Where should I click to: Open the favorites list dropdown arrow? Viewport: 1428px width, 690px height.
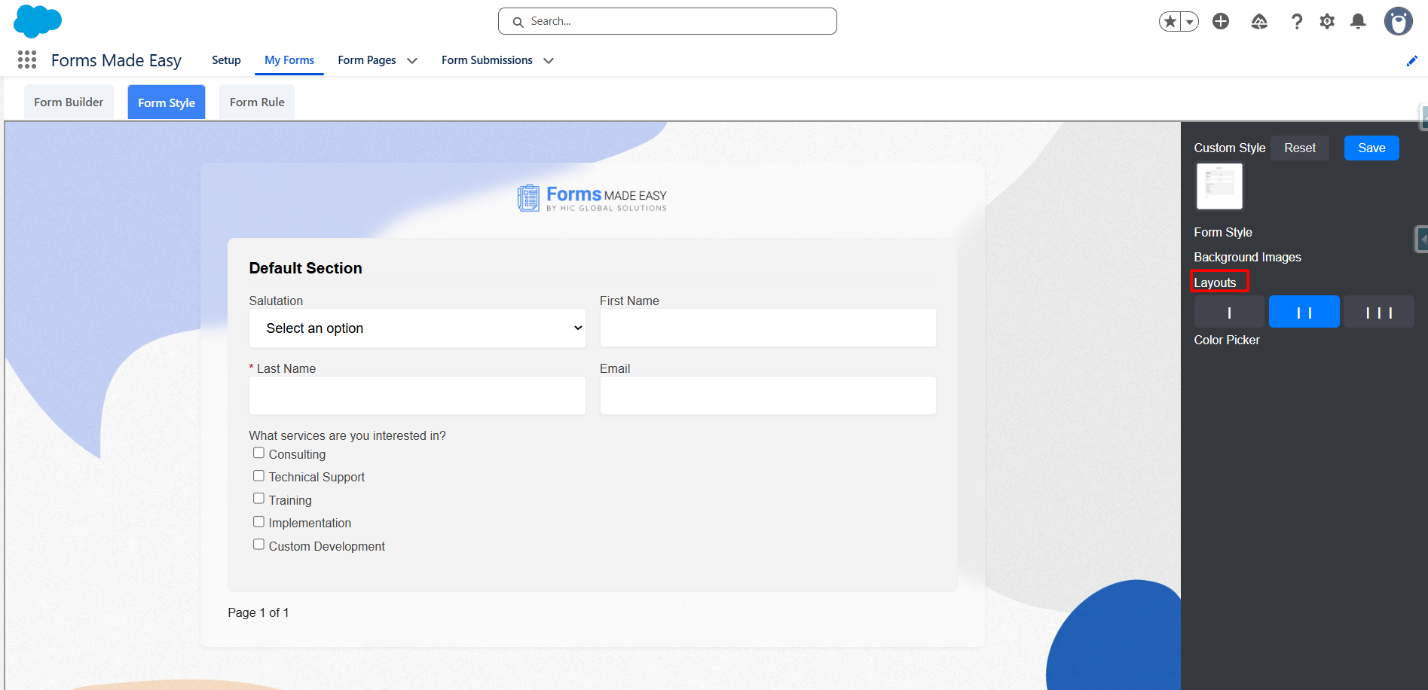click(x=1189, y=21)
